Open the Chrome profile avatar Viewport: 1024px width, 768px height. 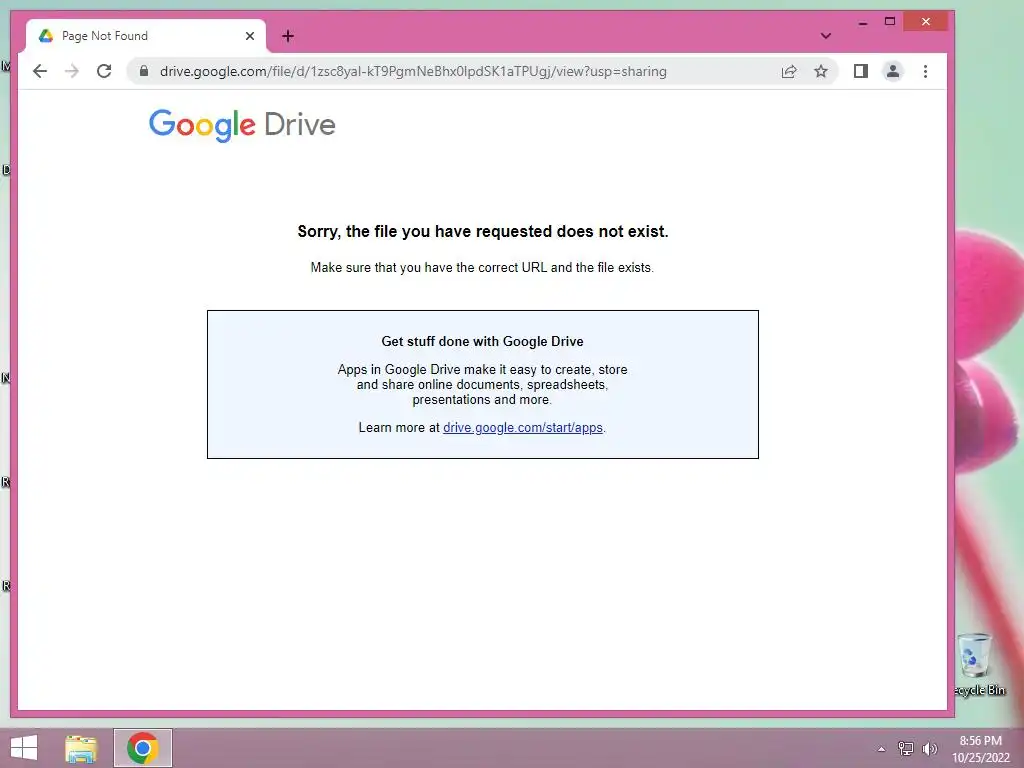click(x=893, y=71)
